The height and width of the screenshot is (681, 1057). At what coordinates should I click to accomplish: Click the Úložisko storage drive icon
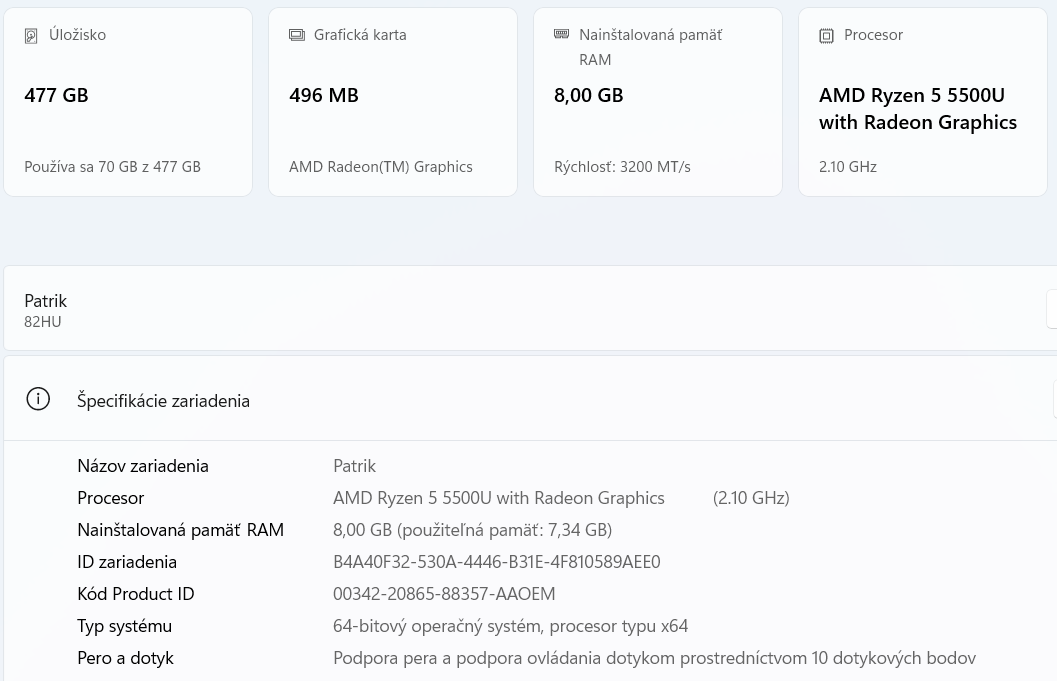pyautogui.click(x=31, y=35)
